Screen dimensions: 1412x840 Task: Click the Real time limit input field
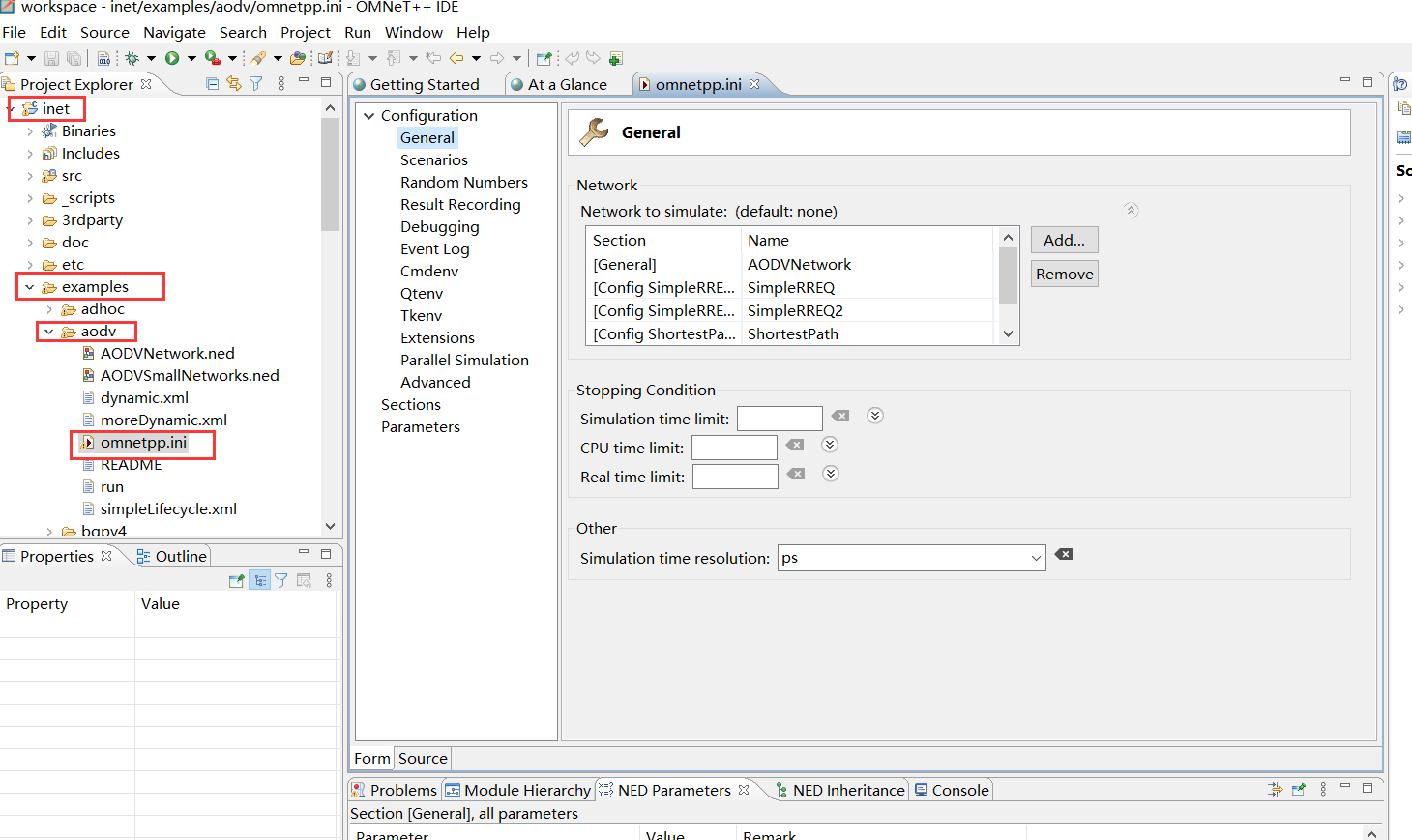click(735, 477)
